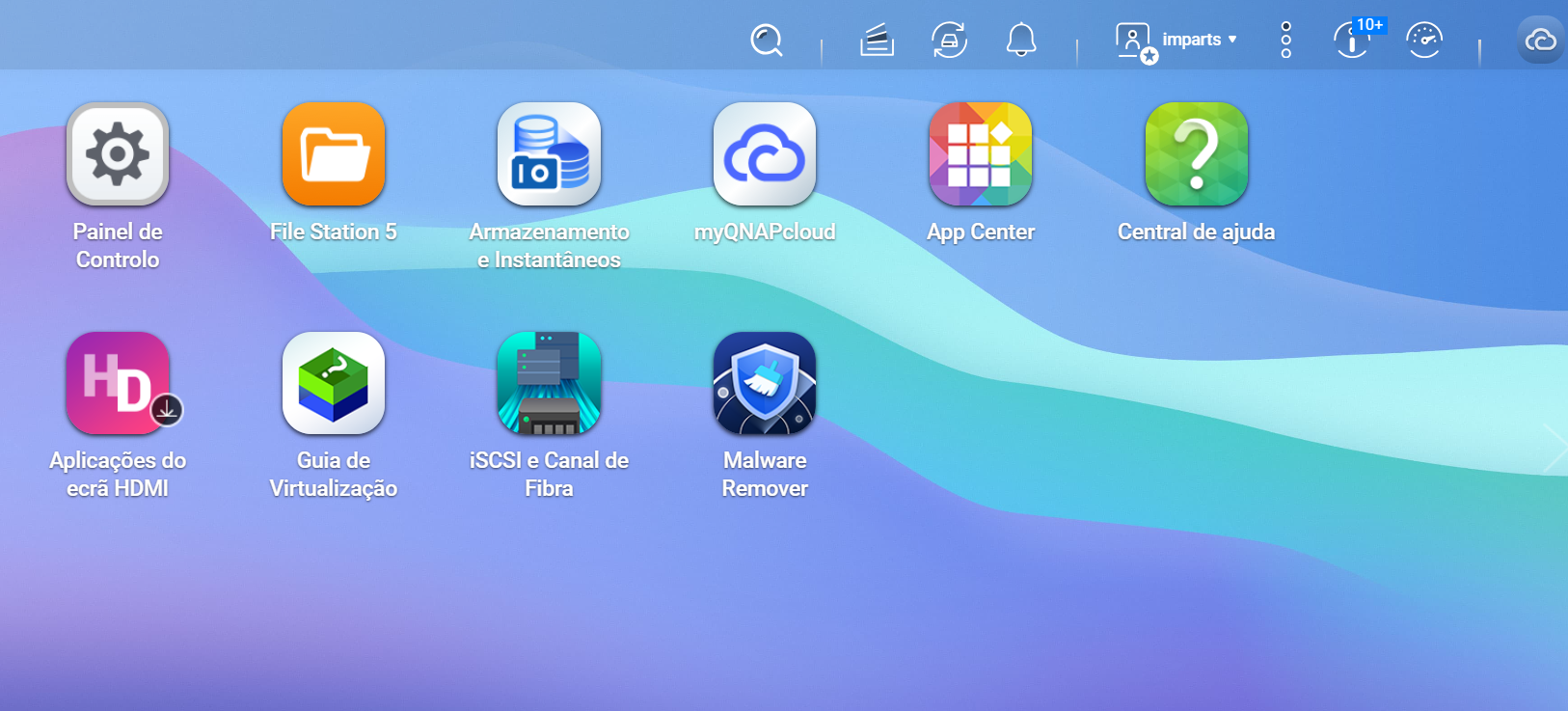Image resolution: width=1568 pixels, height=711 pixels.
Task: Open Armazenamento e Instantâneos
Action: pos(549,154)
